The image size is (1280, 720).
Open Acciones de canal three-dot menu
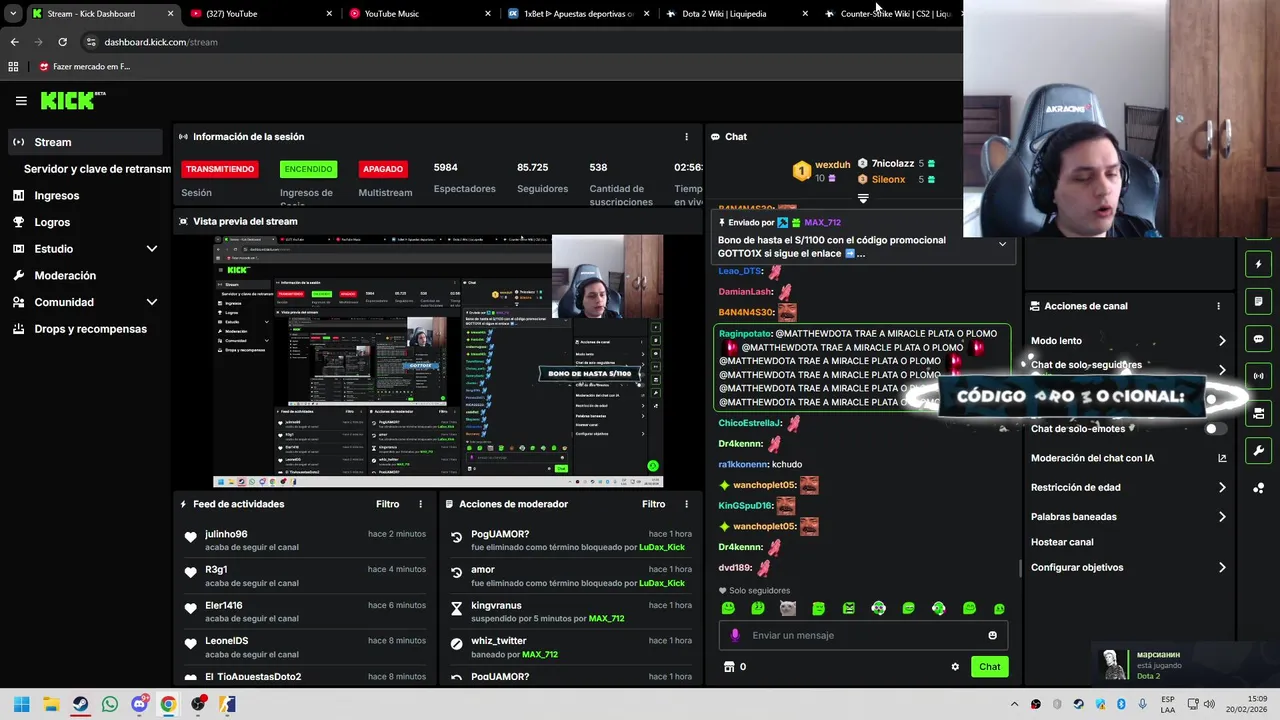1218,306
